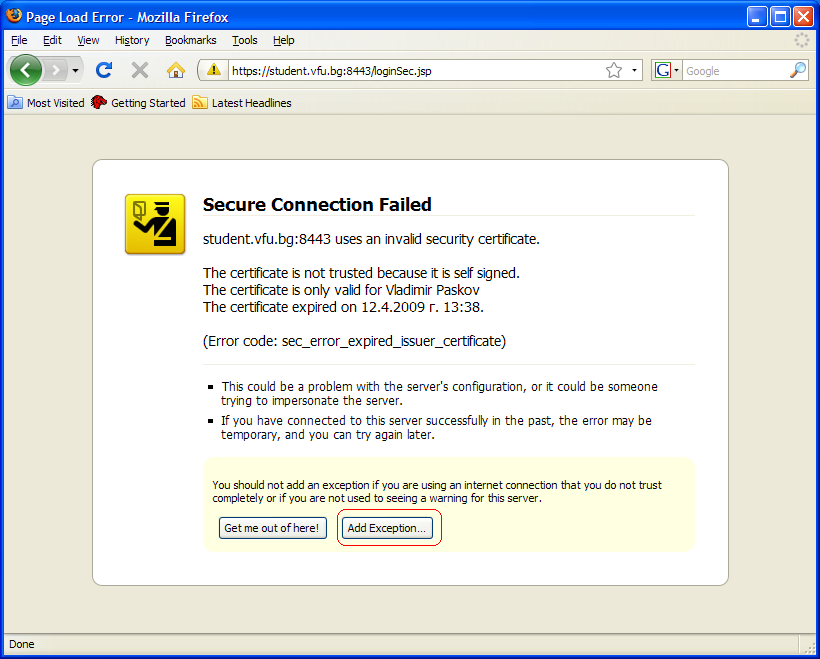Click the certificate expired on 12.4.2009 line

pyautogui.click(x=343, y=307)
